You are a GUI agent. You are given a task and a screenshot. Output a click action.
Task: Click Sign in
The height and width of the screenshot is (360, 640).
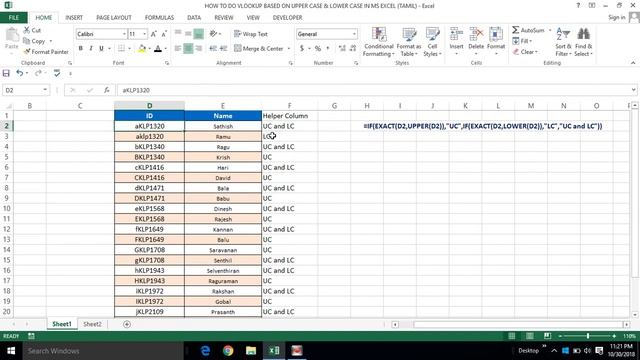tap(616, 18)
